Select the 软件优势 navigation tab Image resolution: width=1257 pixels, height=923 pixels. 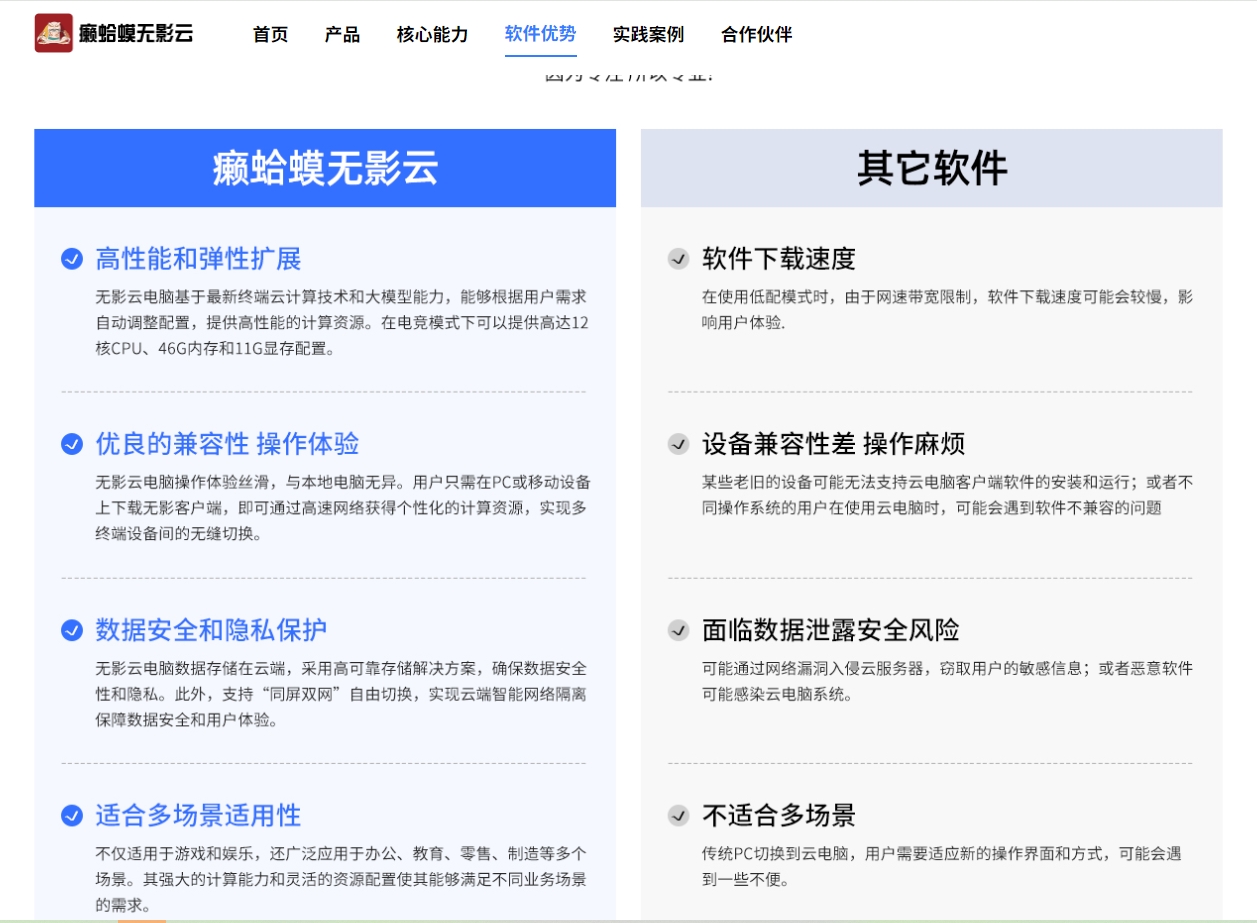point(540,34)
